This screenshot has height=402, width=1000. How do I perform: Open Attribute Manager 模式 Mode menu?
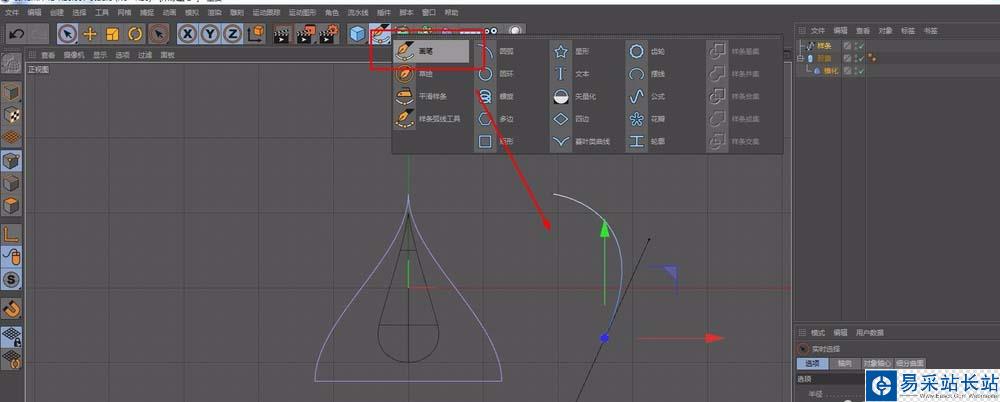[818, 332]
